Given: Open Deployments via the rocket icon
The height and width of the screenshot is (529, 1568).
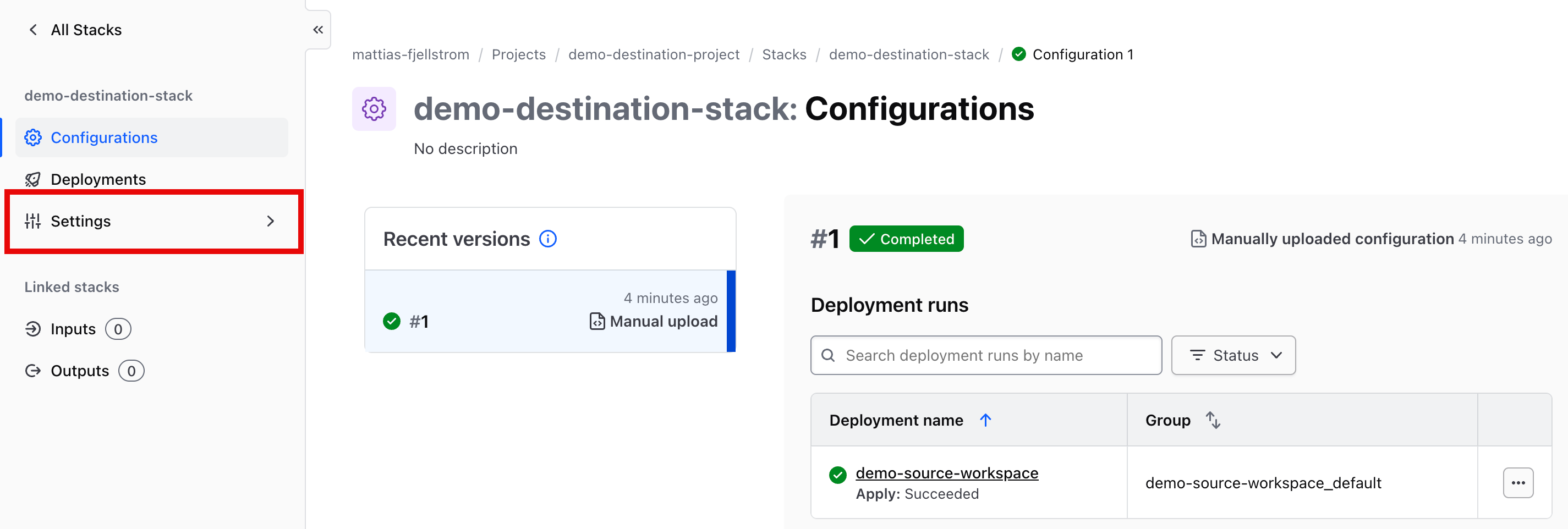Looking at the screenshot, I should [34, 179].
